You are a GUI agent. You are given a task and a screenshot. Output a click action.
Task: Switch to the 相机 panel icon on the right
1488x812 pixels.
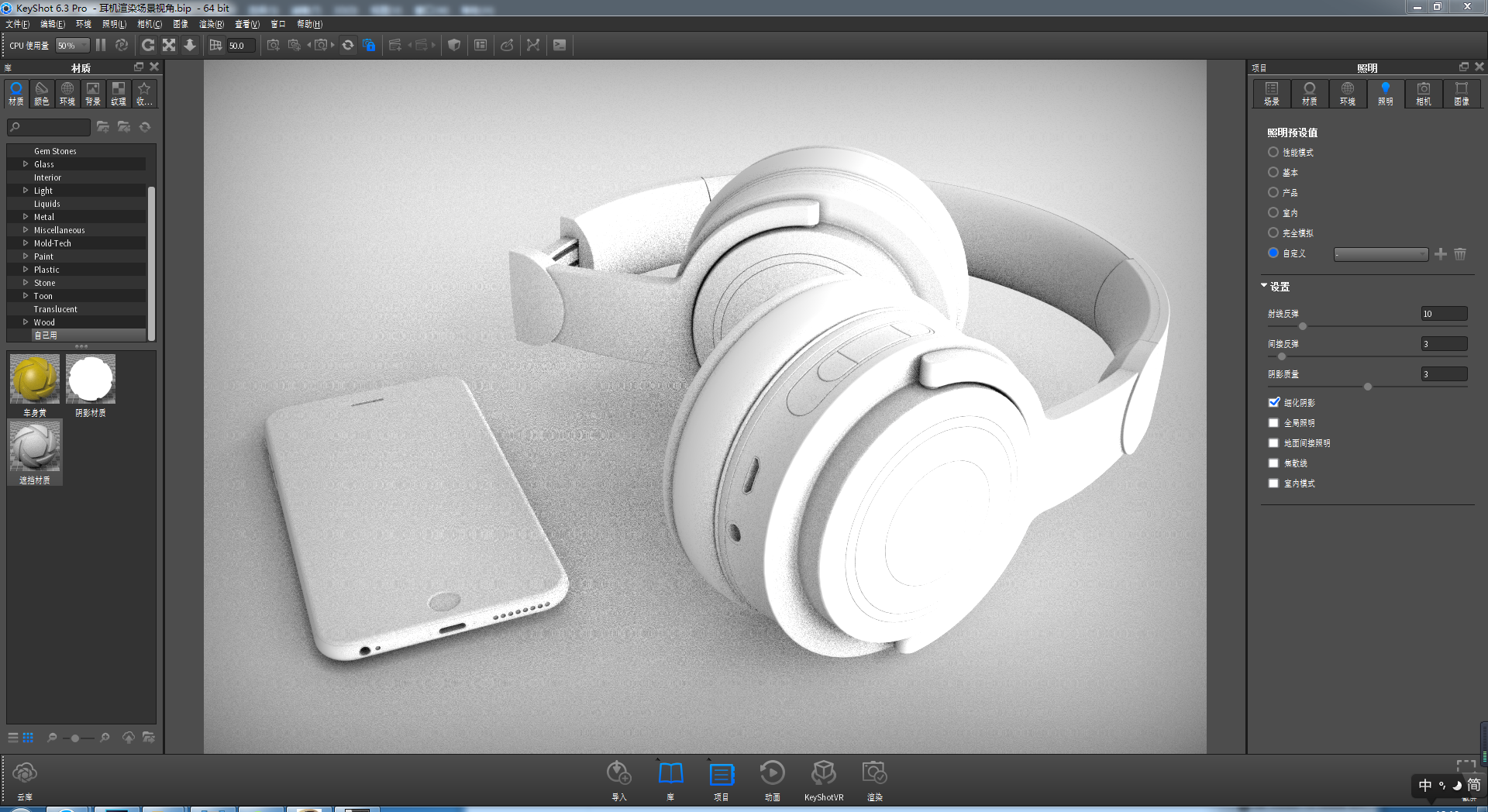coord(1424,93)
